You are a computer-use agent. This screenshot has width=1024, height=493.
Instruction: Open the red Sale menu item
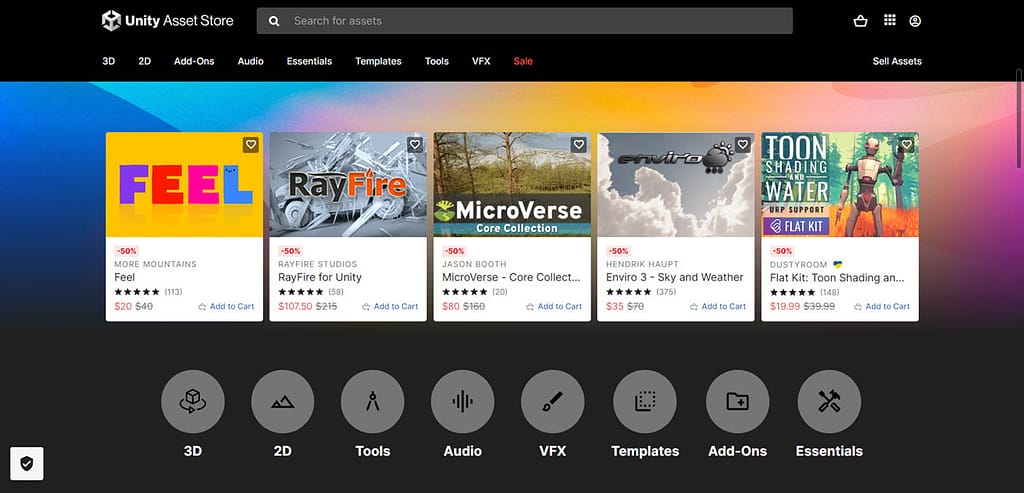pos(523,61)
